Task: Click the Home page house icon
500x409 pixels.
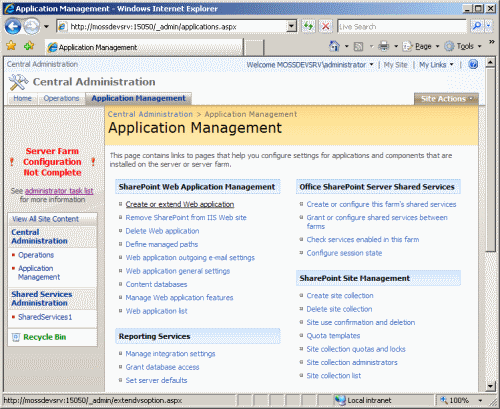Action: [334, 46]
